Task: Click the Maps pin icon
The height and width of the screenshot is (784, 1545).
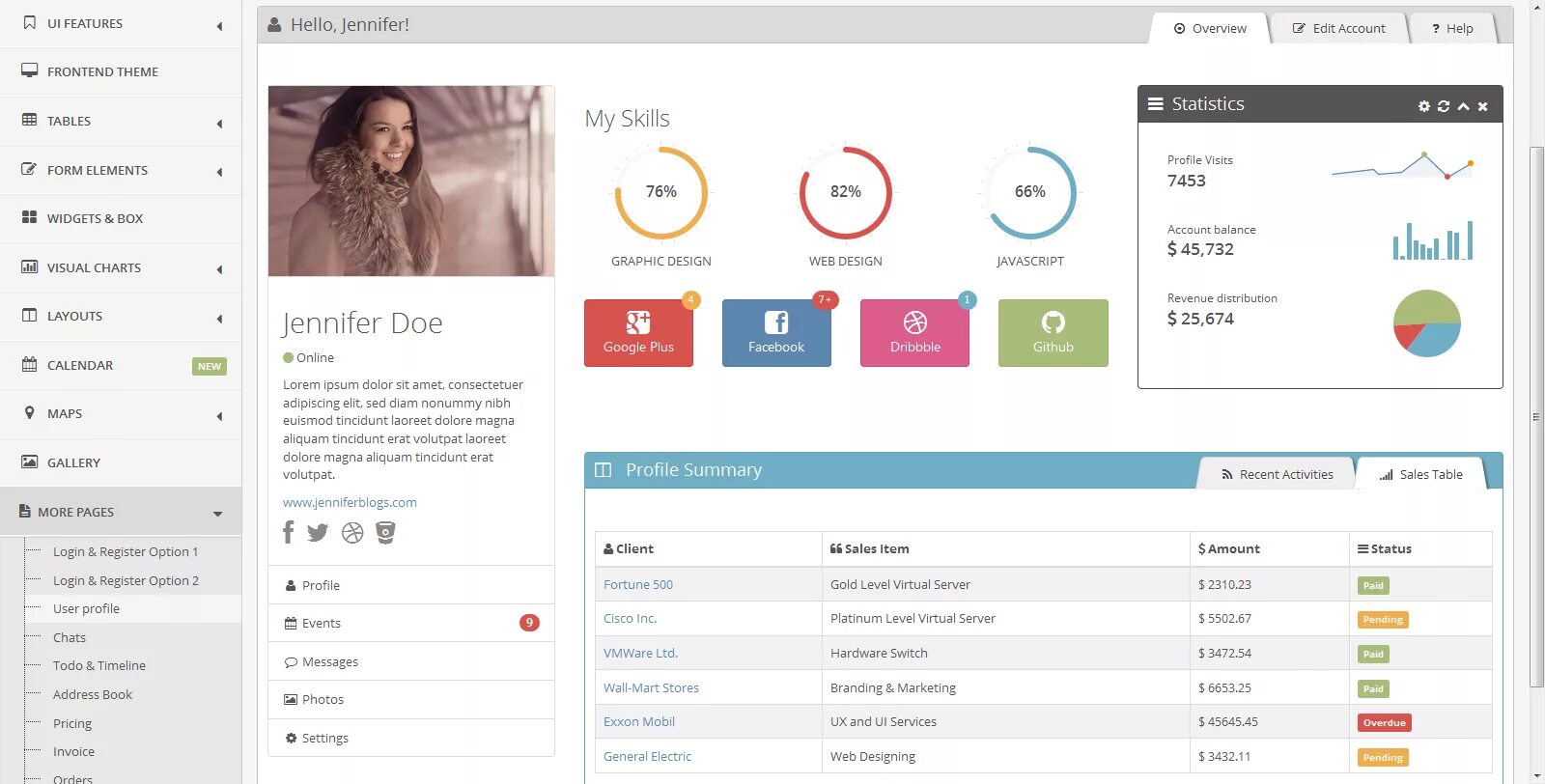Action: [x=30, y=412]
